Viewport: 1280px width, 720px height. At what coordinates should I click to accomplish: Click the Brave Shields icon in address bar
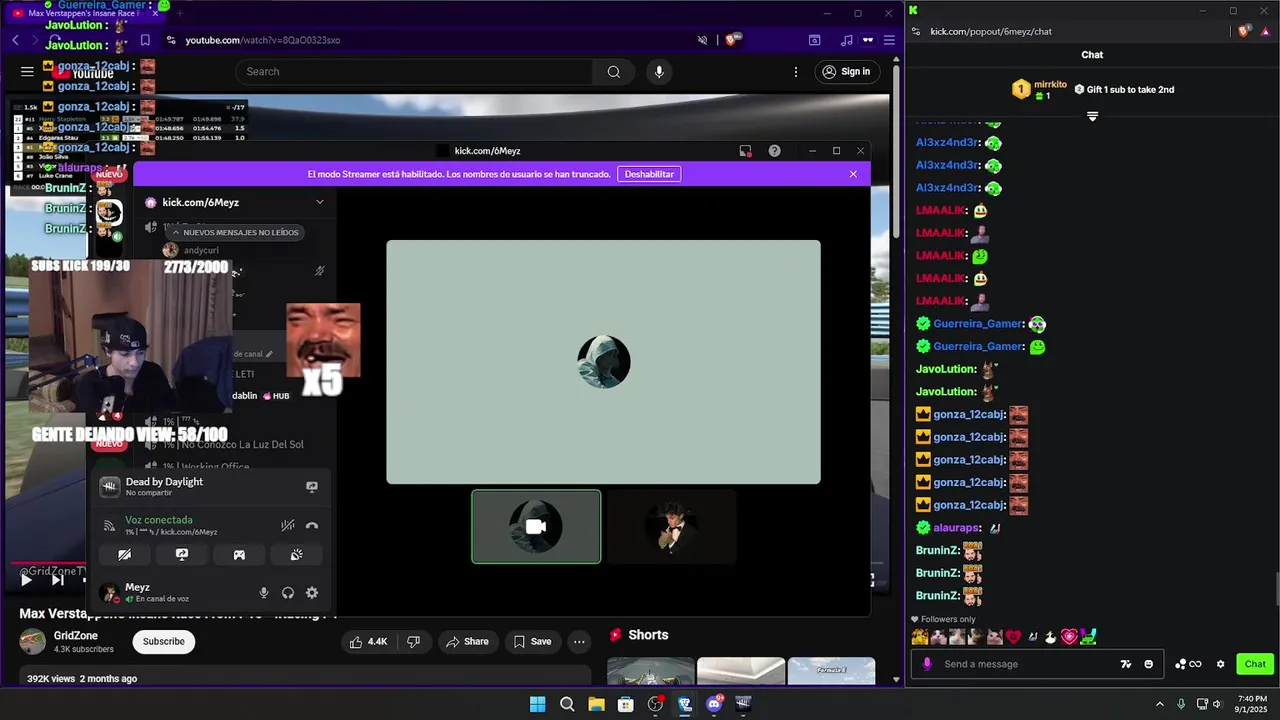click(x=732, y=40)
